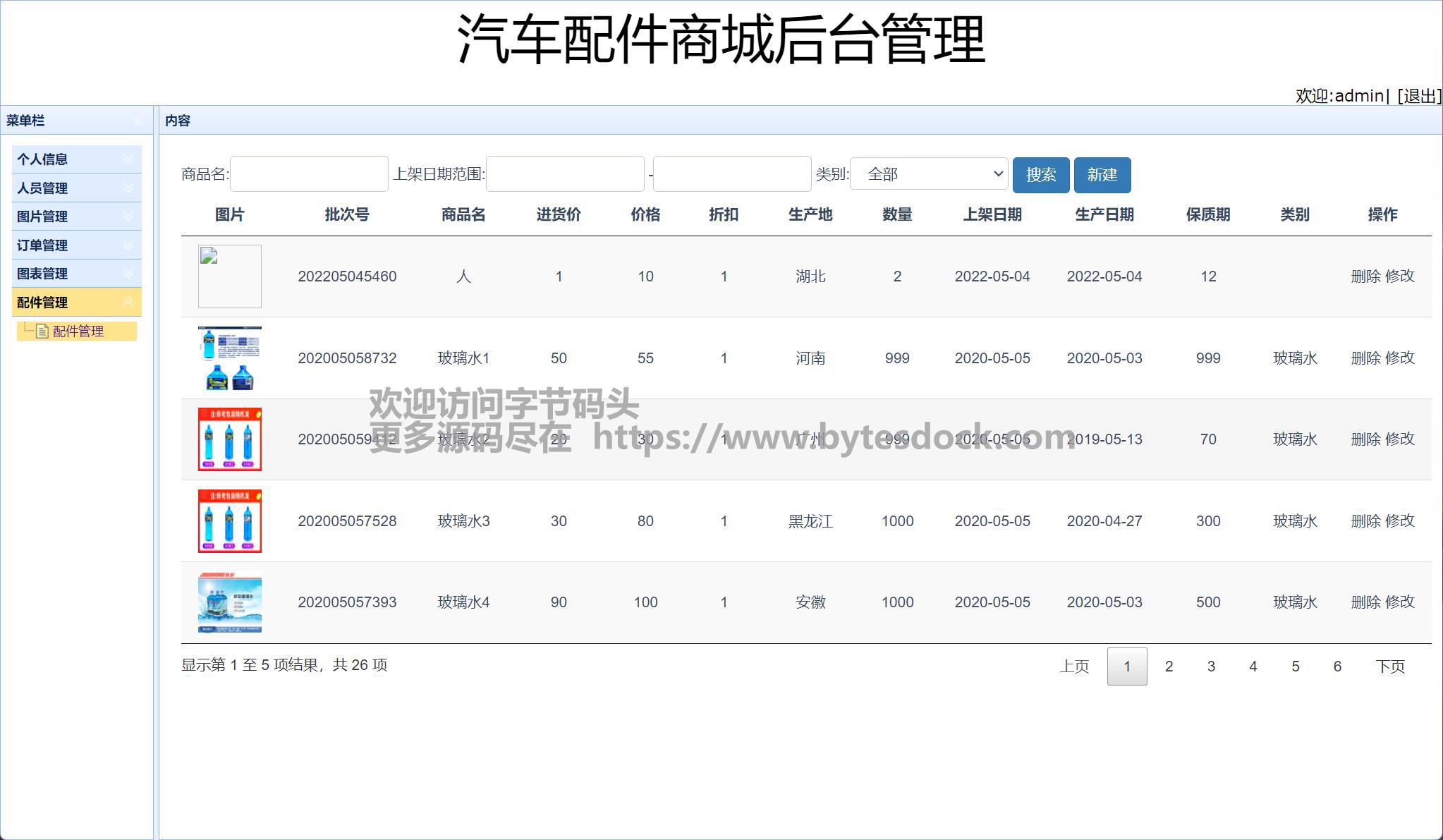This screenshot has height=840, width=1443.
Task: Open 玻璃水4 product image thumbnail
Action: [229, 602]
